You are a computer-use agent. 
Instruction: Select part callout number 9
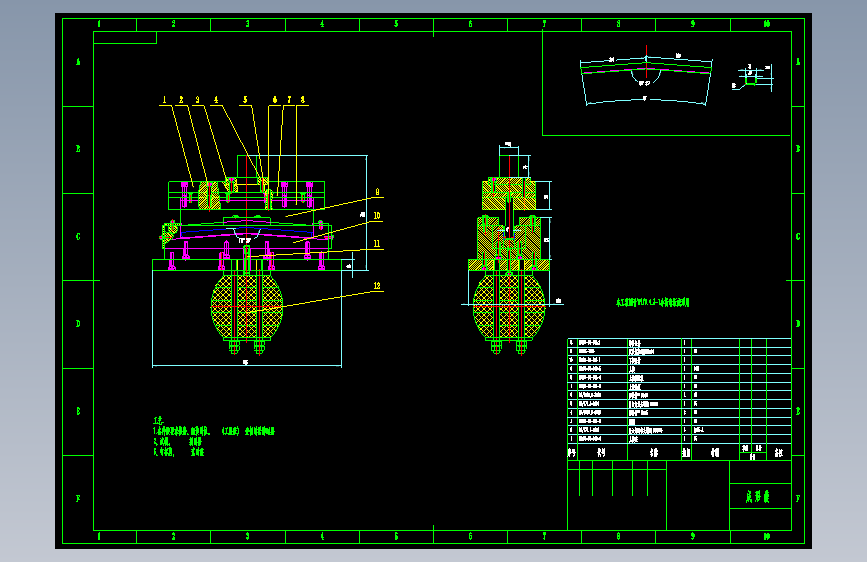[x=377, y=192]
